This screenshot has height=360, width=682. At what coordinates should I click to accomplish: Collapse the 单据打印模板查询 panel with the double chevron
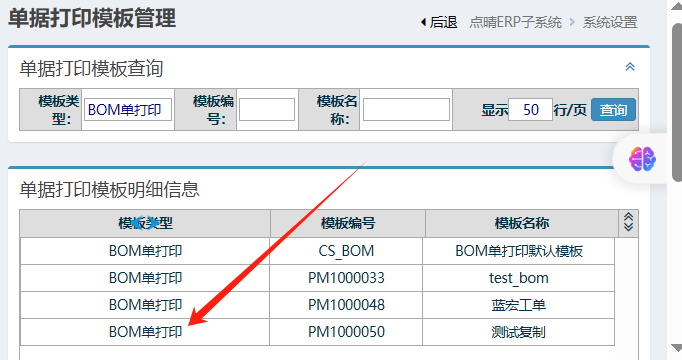[x=630, y=67]
